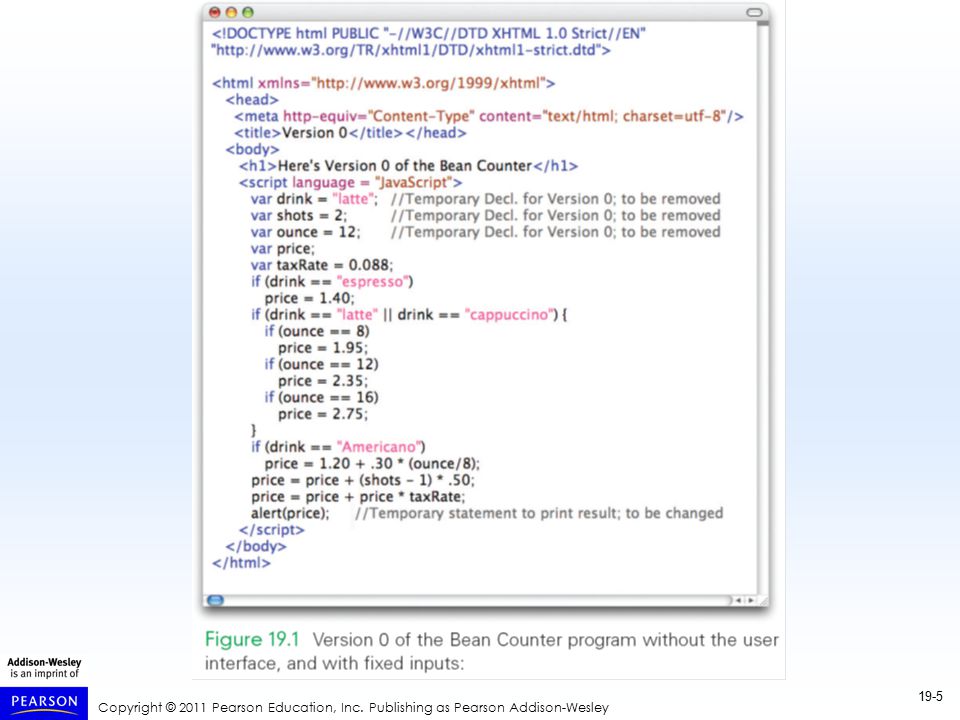This screenshot has width=960, height=720.
Task: Click the h1 Bean Counter heading line
Action: tap(408, 166)
